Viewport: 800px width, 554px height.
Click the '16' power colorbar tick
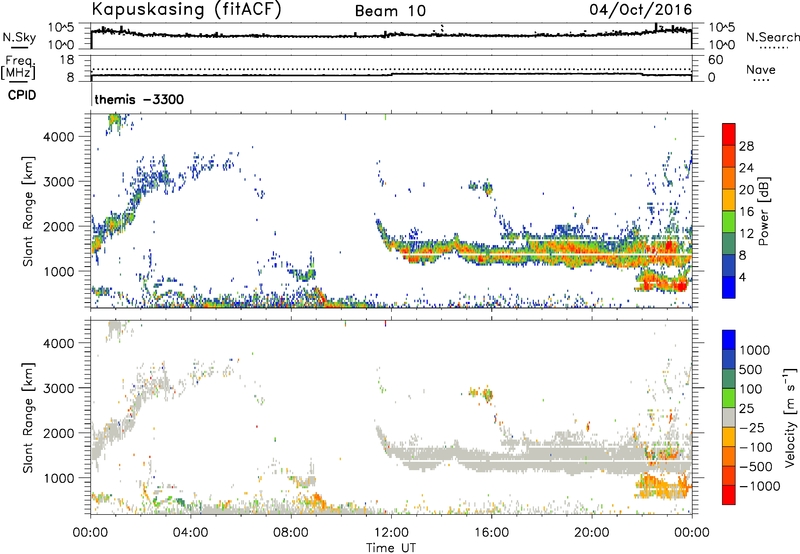click(746, 211)
